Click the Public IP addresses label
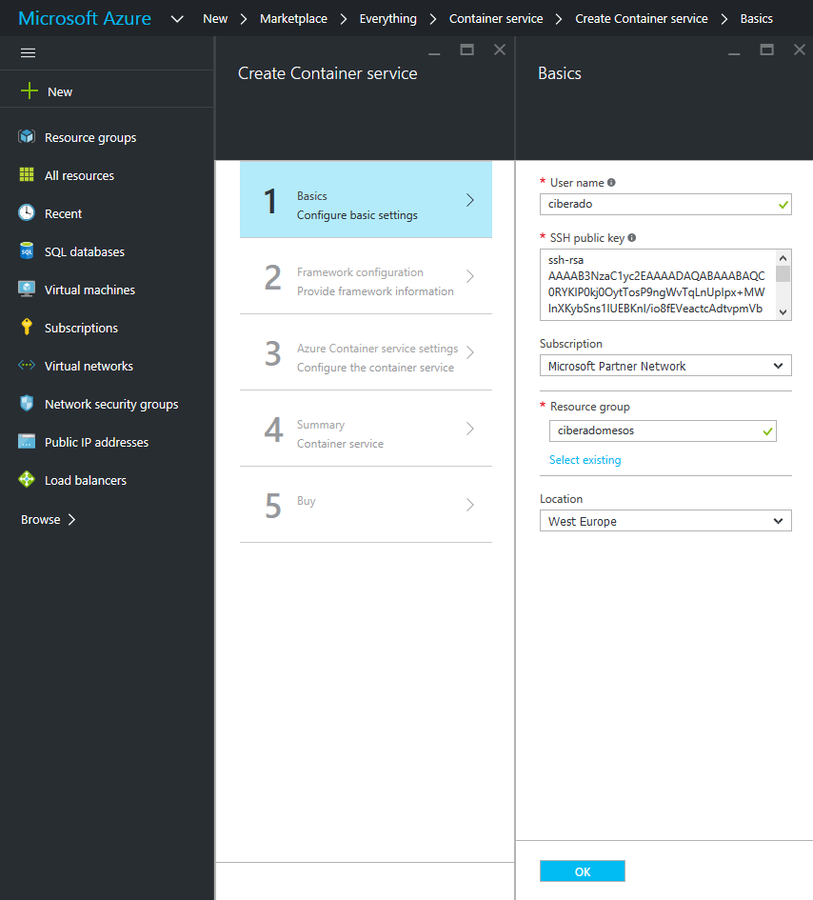Screen dimensions: 813x900 96,443
